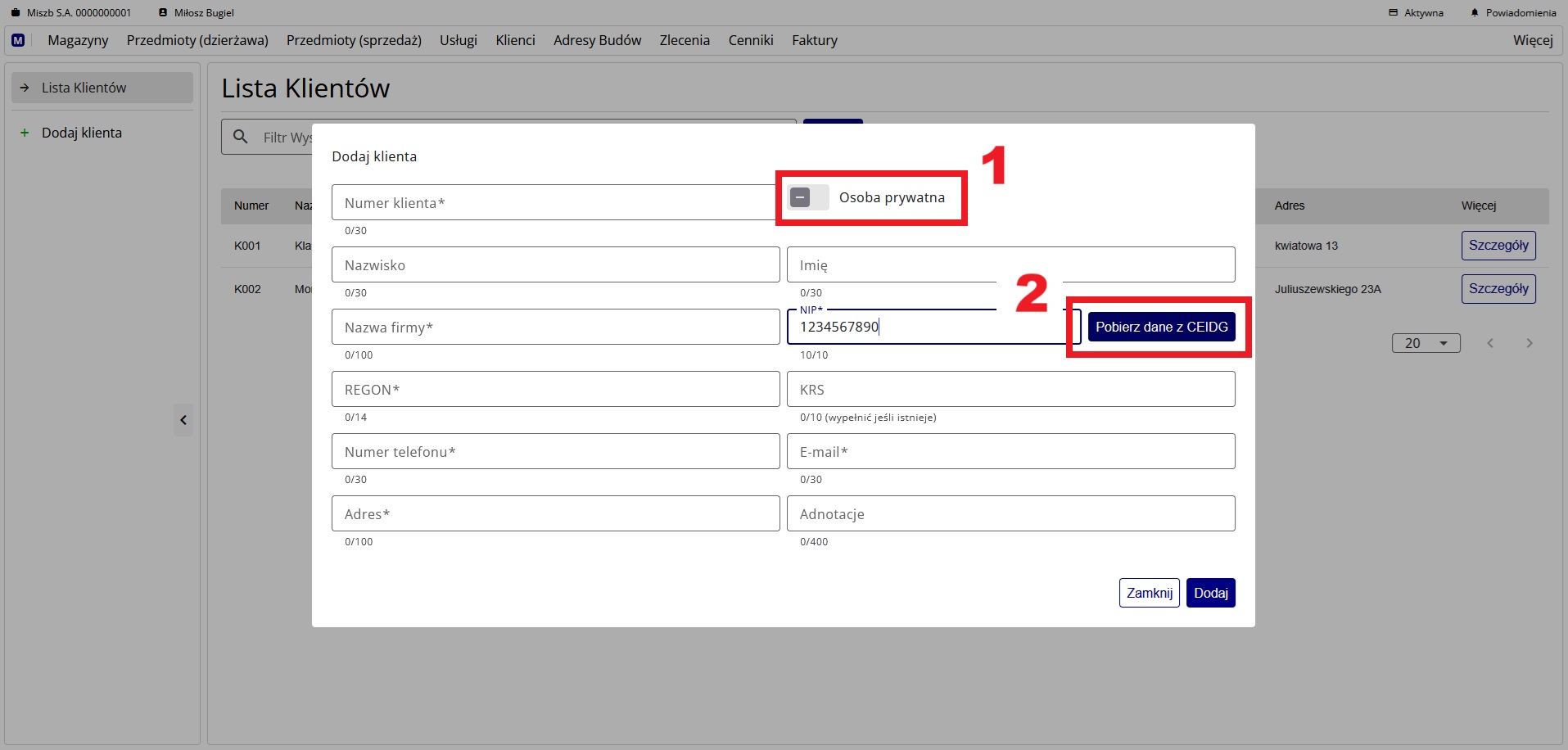Image resolution: width=1568 pixels, height=750 pixels.
Task: Click the company icon beside Miszb S.A.
Action: point(15,13)
